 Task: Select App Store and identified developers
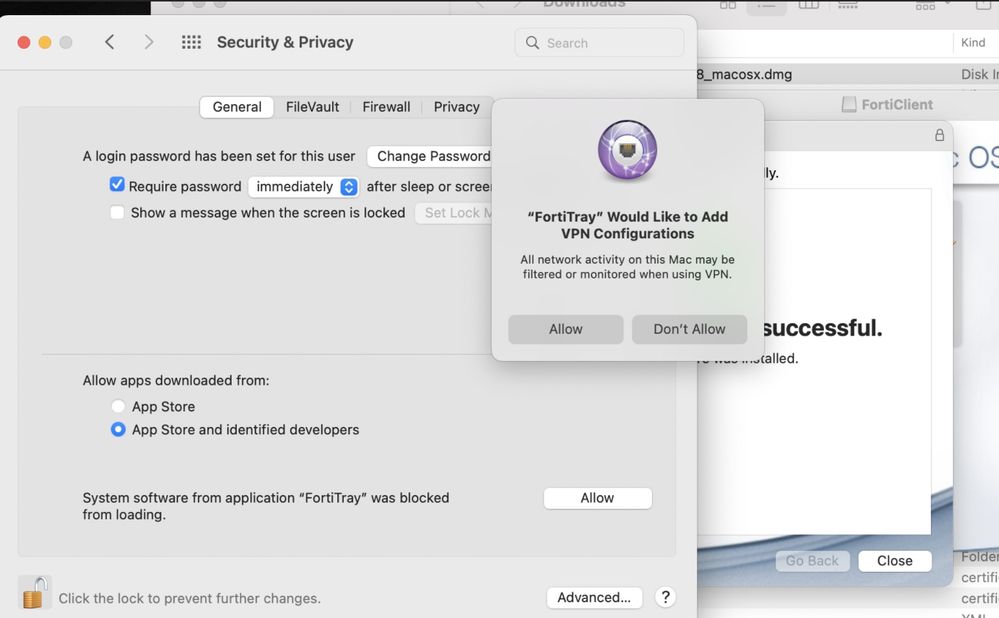[x=118, y=429]
